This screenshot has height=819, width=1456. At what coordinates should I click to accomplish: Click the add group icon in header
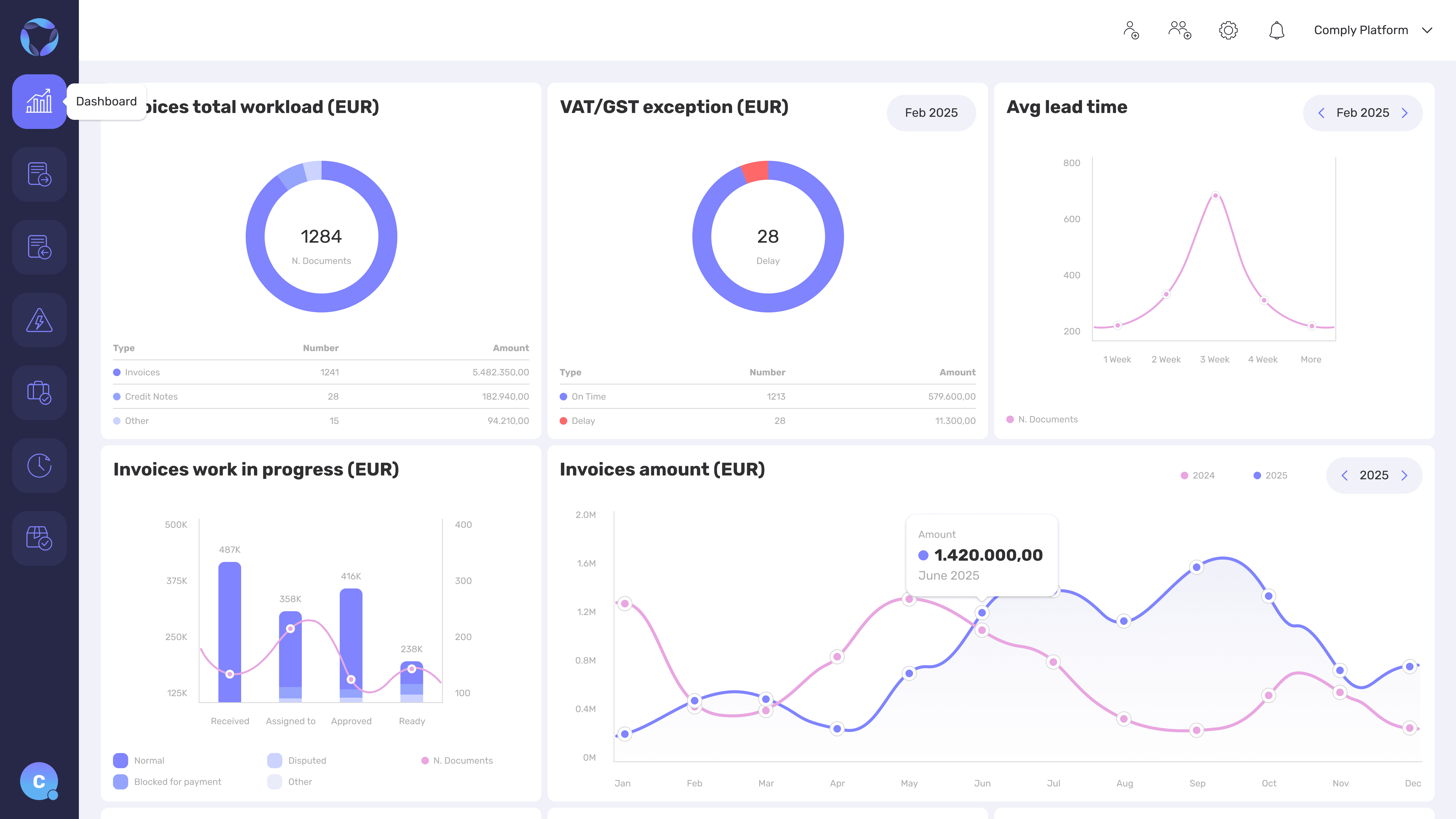click(1180, 30)
